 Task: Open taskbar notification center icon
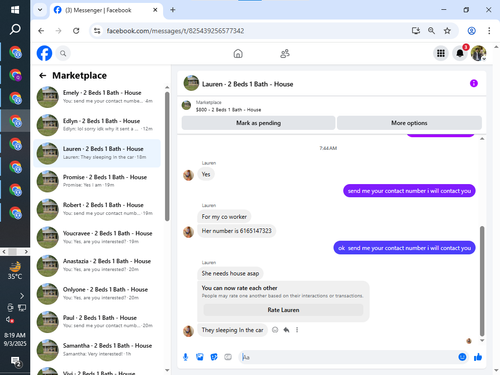[15, 362]
